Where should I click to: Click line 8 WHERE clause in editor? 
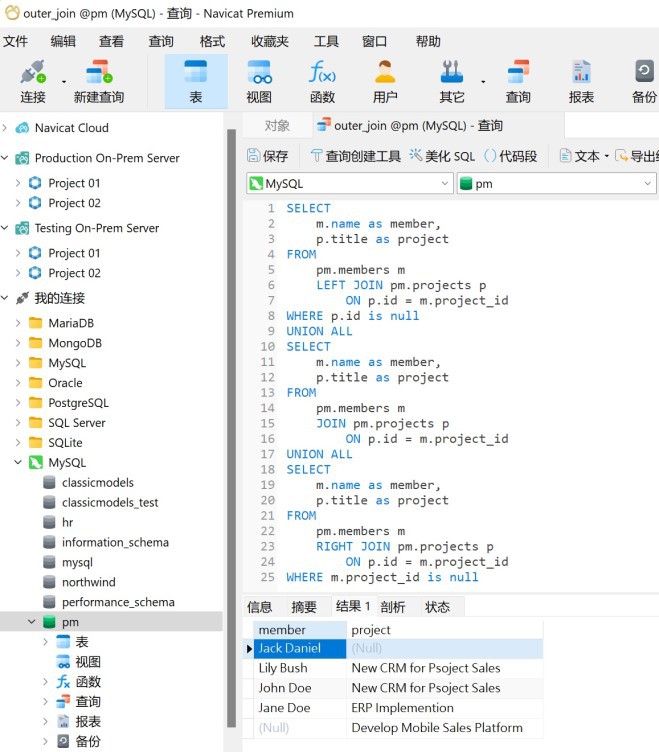pos(353,316)
